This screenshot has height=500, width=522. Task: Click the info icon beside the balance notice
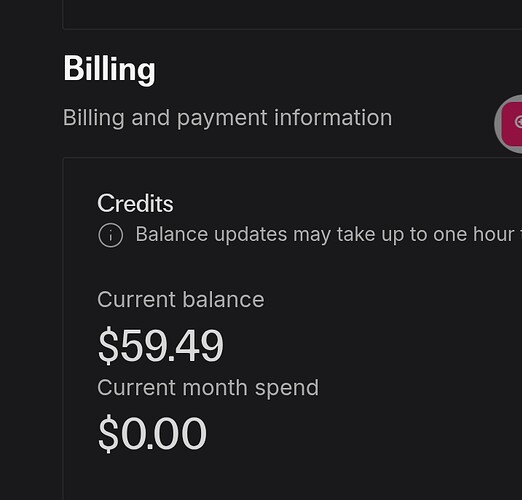(111, 235)
